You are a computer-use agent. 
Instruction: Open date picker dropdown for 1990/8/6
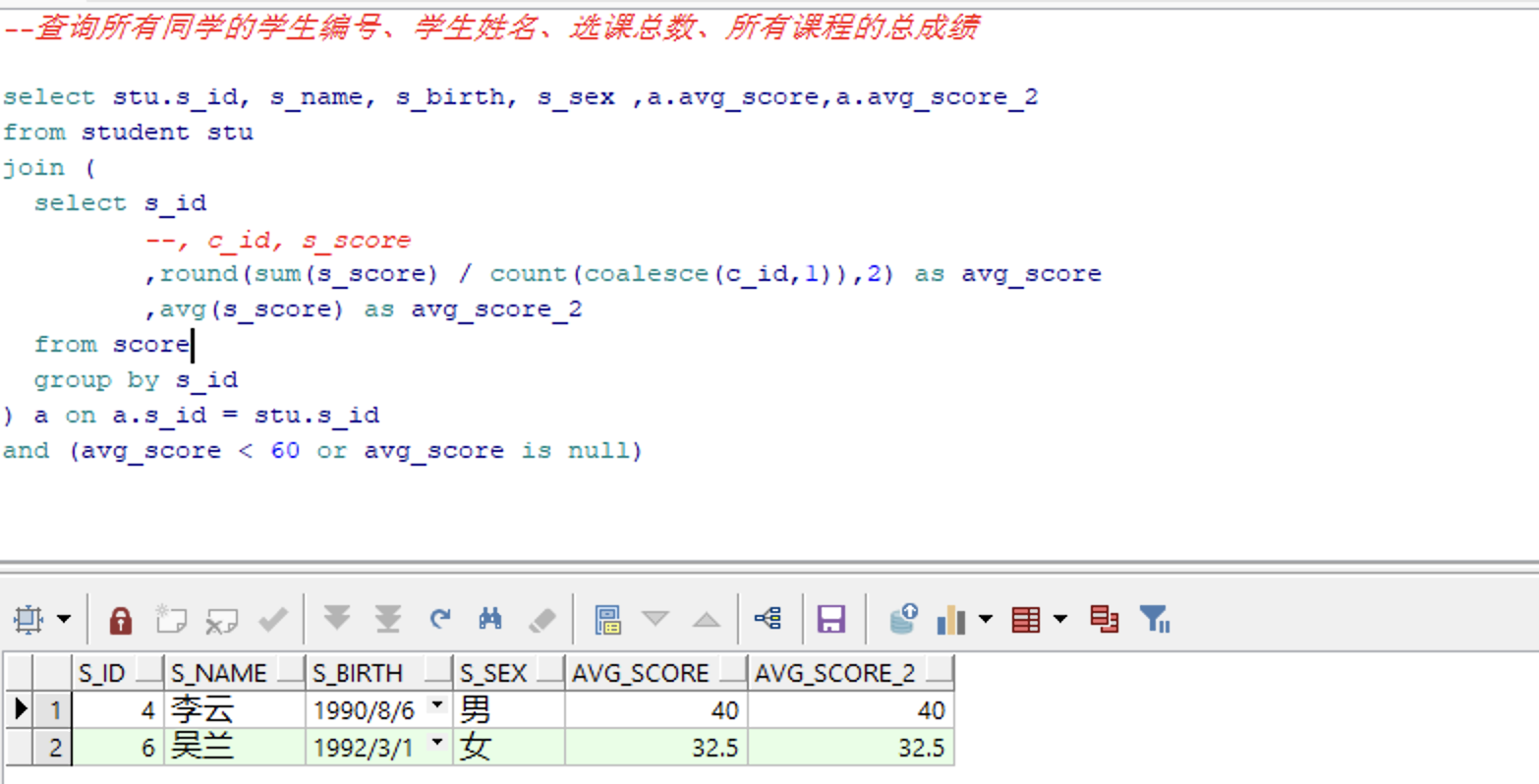click(x=437, y=705)
